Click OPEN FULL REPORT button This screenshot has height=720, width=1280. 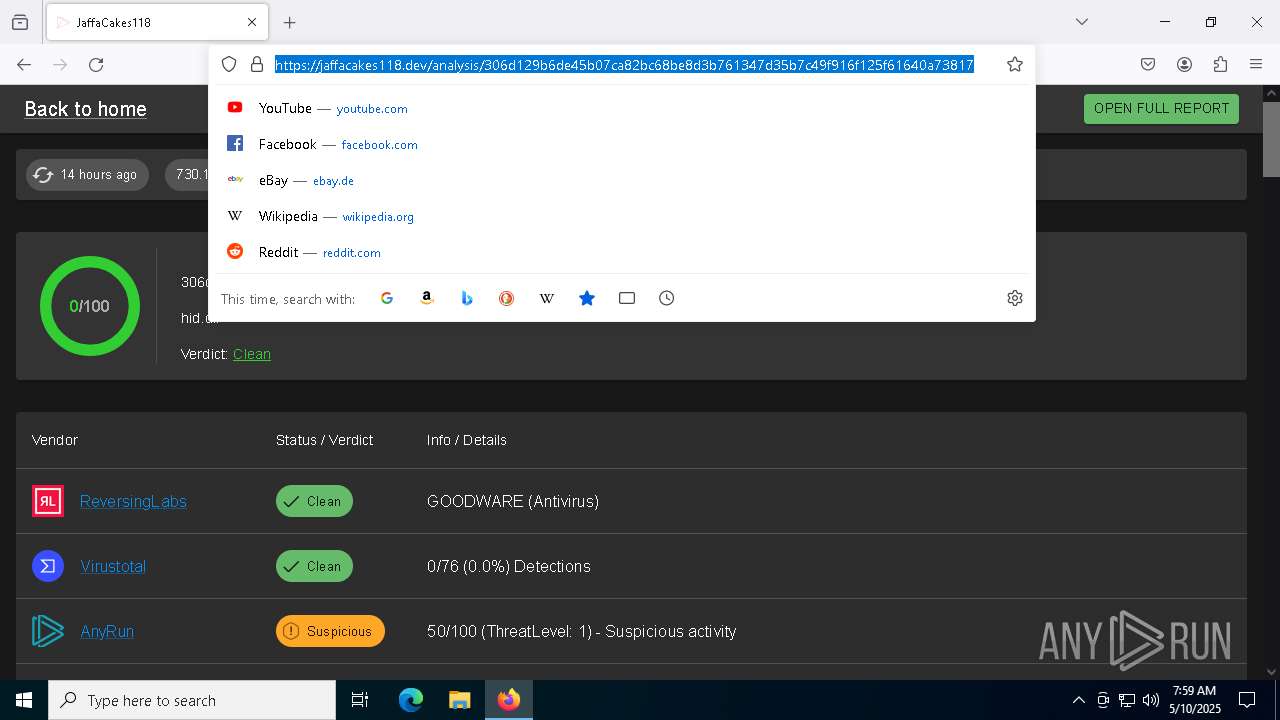coord(1161,108)
